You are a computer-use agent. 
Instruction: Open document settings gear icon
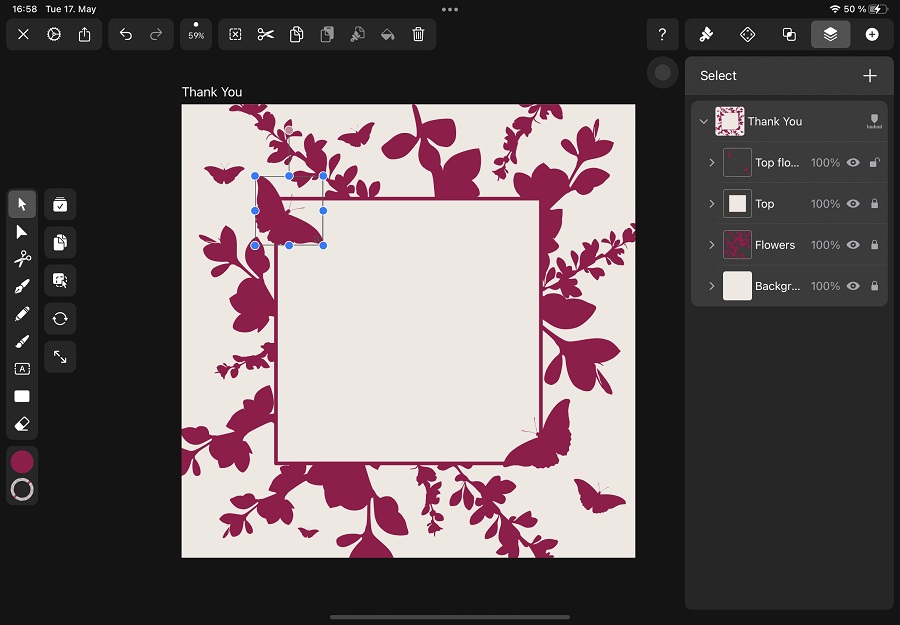[54, 34]
